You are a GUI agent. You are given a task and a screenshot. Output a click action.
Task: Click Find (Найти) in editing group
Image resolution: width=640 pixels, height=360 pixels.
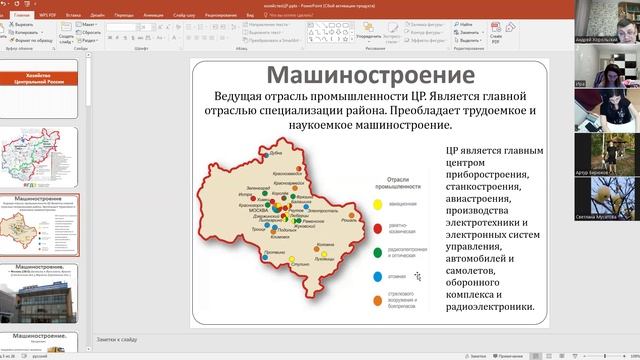pyautogui.click(x=463, y=24)
